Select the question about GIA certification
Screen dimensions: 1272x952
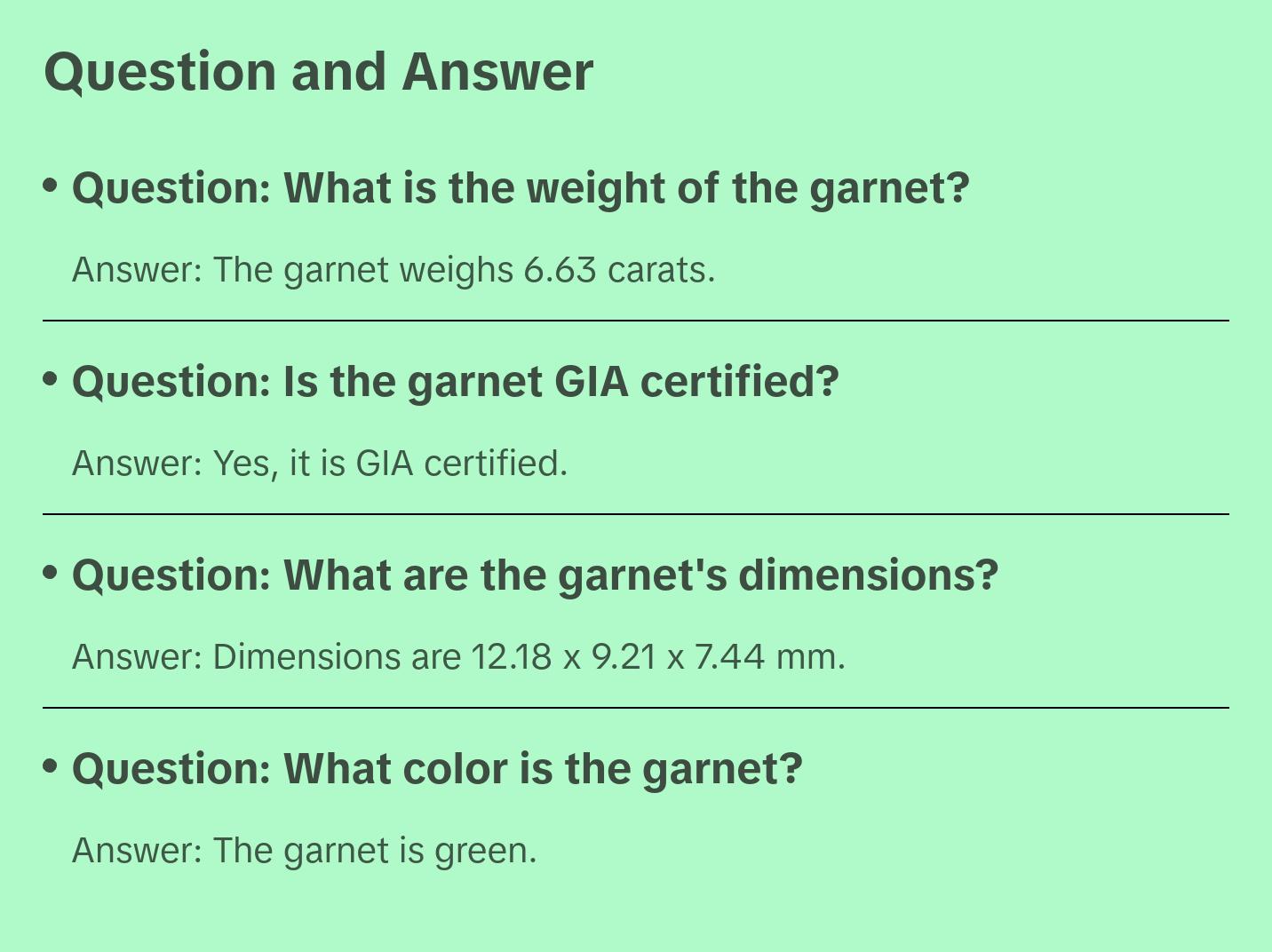click(455, 382)
